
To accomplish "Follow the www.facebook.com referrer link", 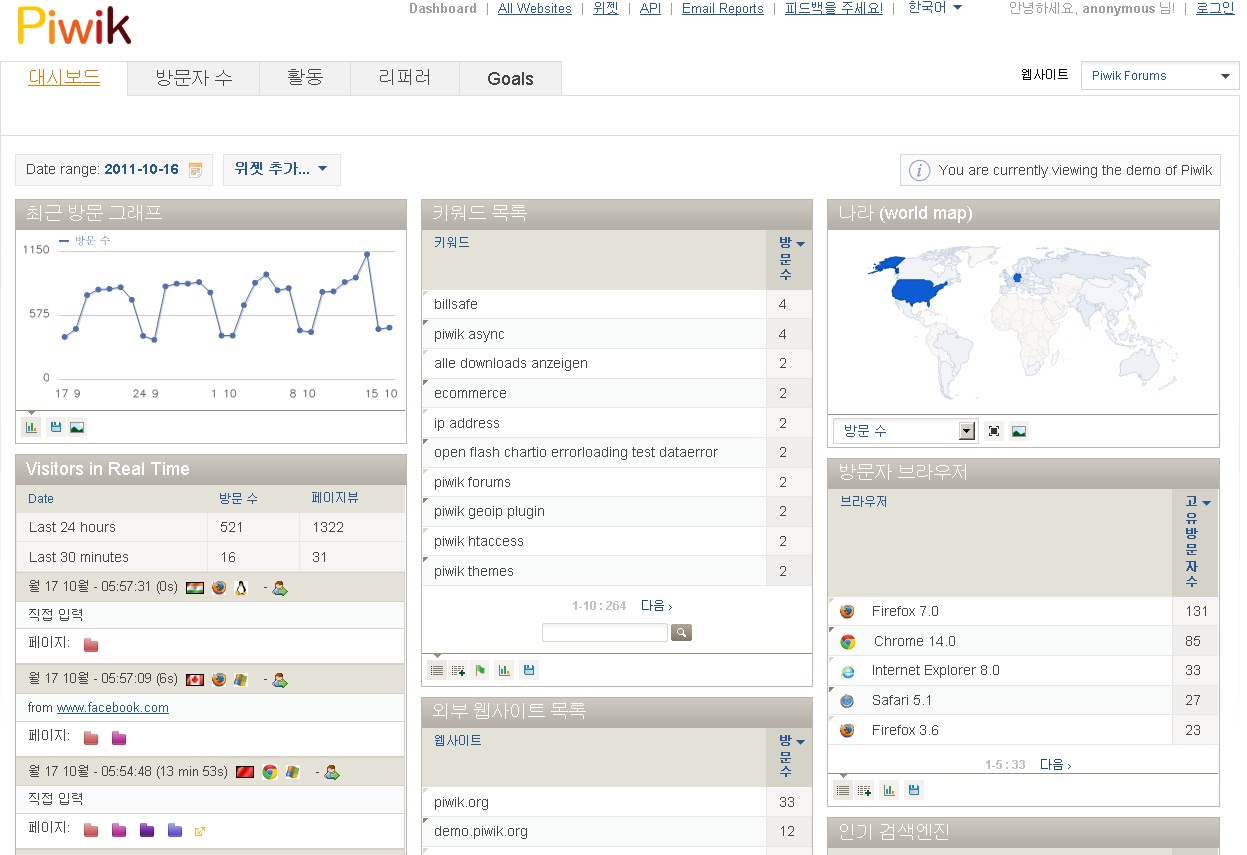I will (x=113, y=708).
